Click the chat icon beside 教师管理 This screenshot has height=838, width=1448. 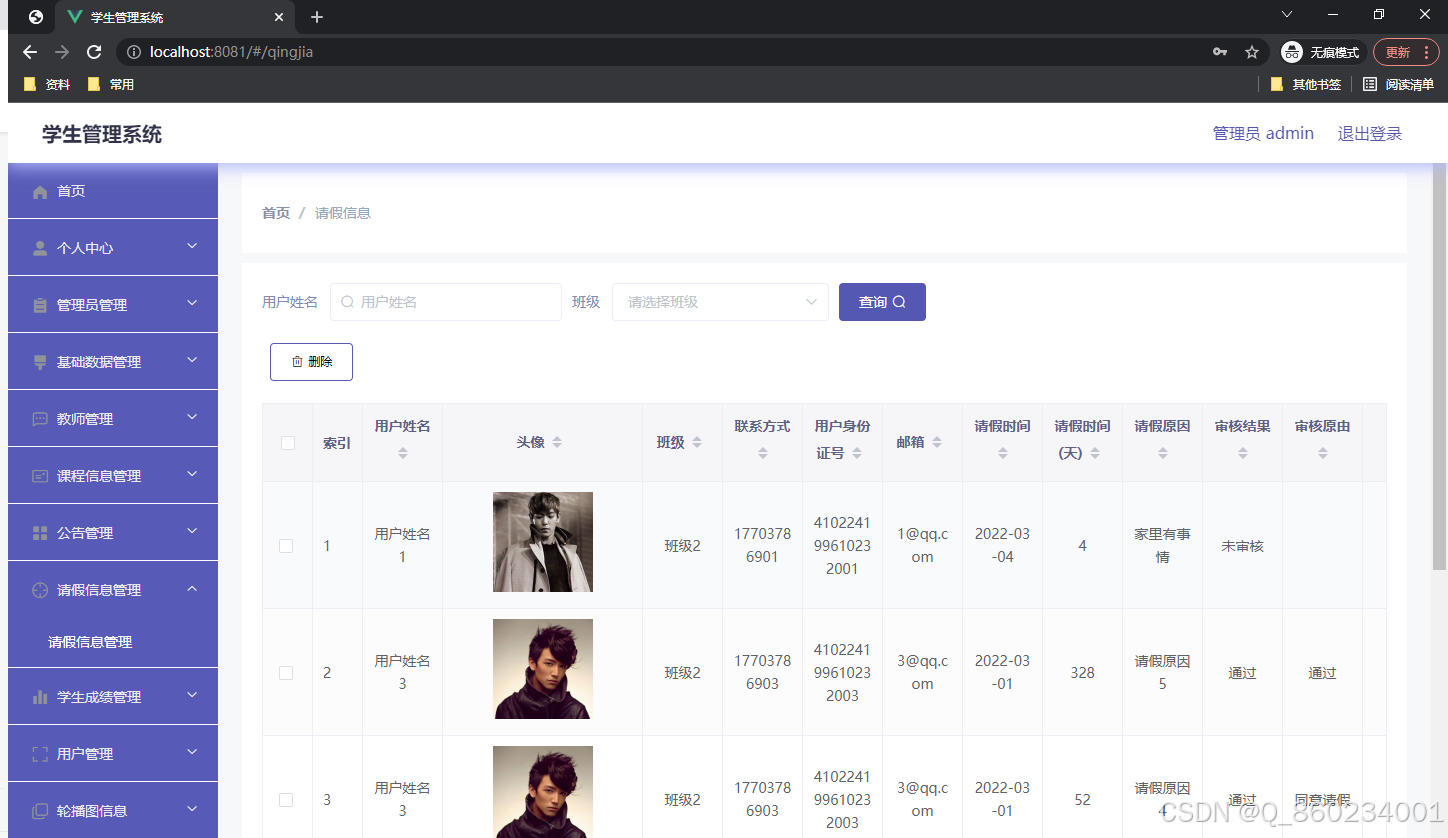[x=40, y=419]
